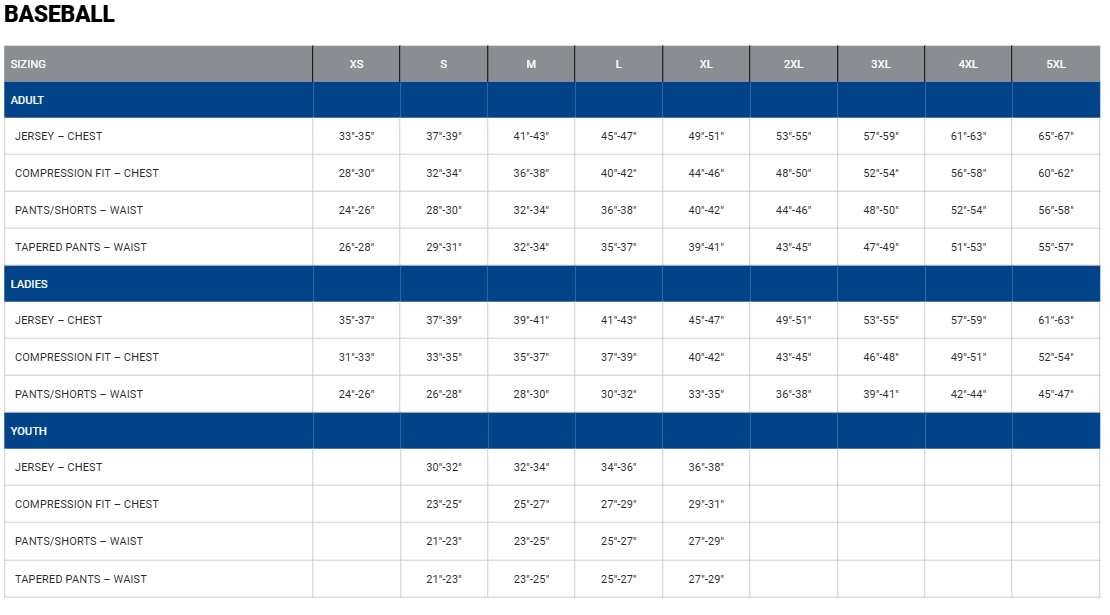Viewport: 1110px width, 615px height.
Task: Click Adult Jersey Chest XS cell 33"-35"
Action: [356, 136]
